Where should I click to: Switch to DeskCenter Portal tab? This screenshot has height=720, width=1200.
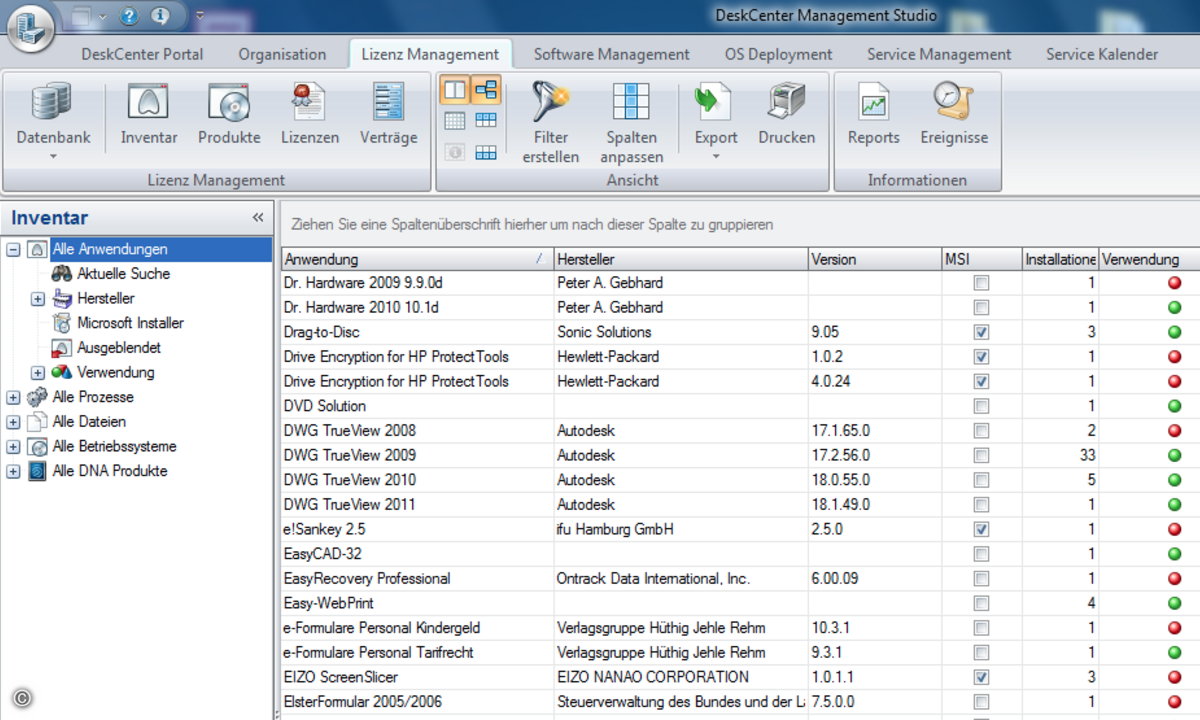142,54
